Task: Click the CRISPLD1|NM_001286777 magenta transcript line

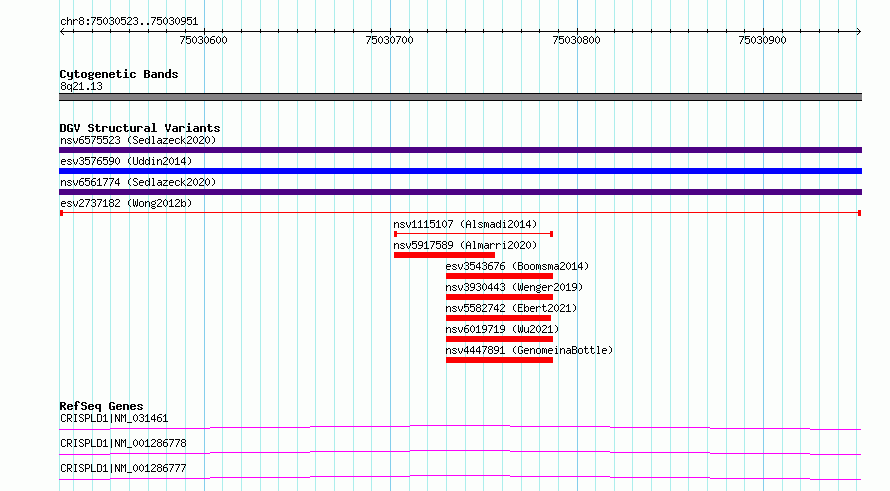Action: click(460, 477)
